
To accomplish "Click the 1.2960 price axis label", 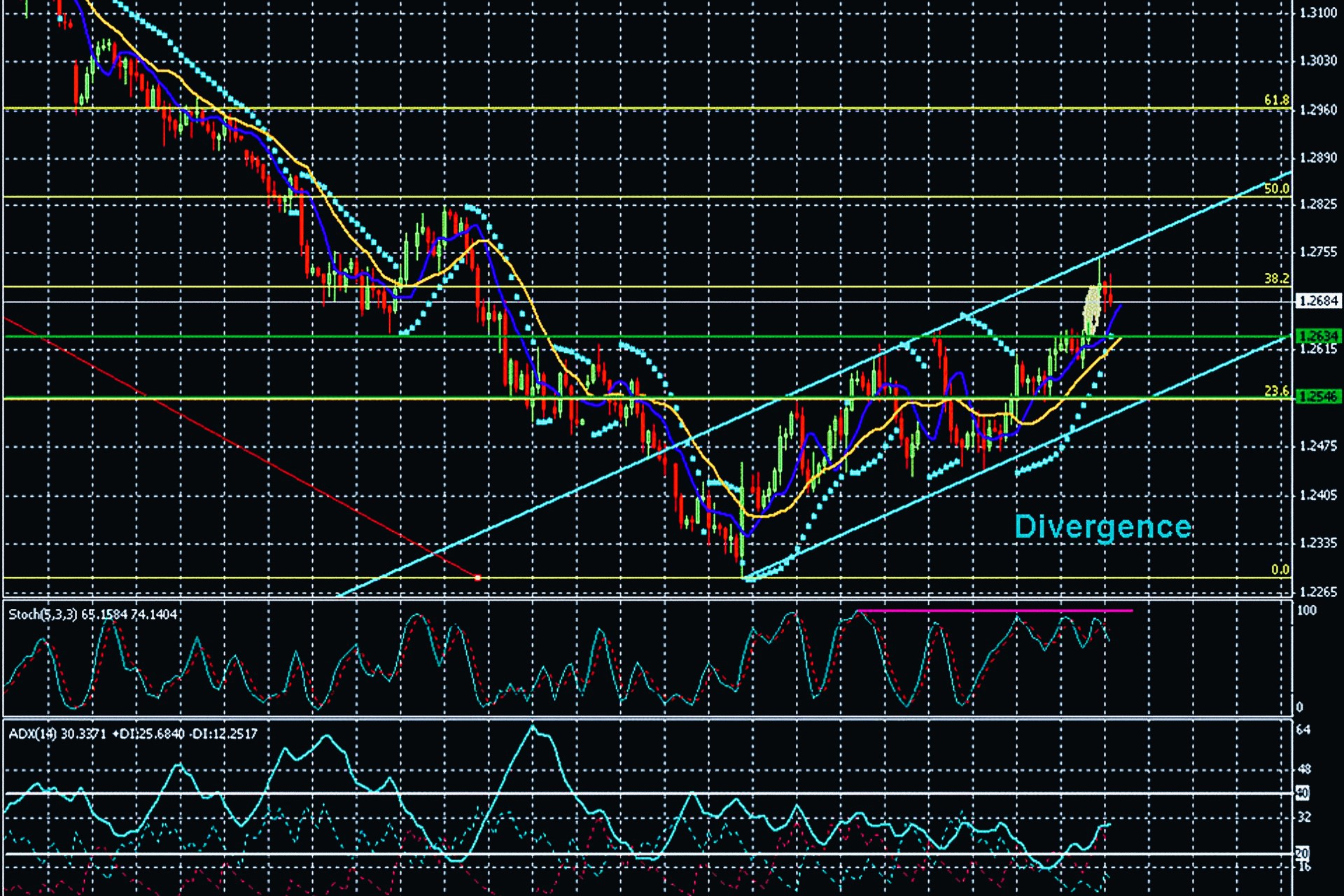I will [x=1318, y=110].
